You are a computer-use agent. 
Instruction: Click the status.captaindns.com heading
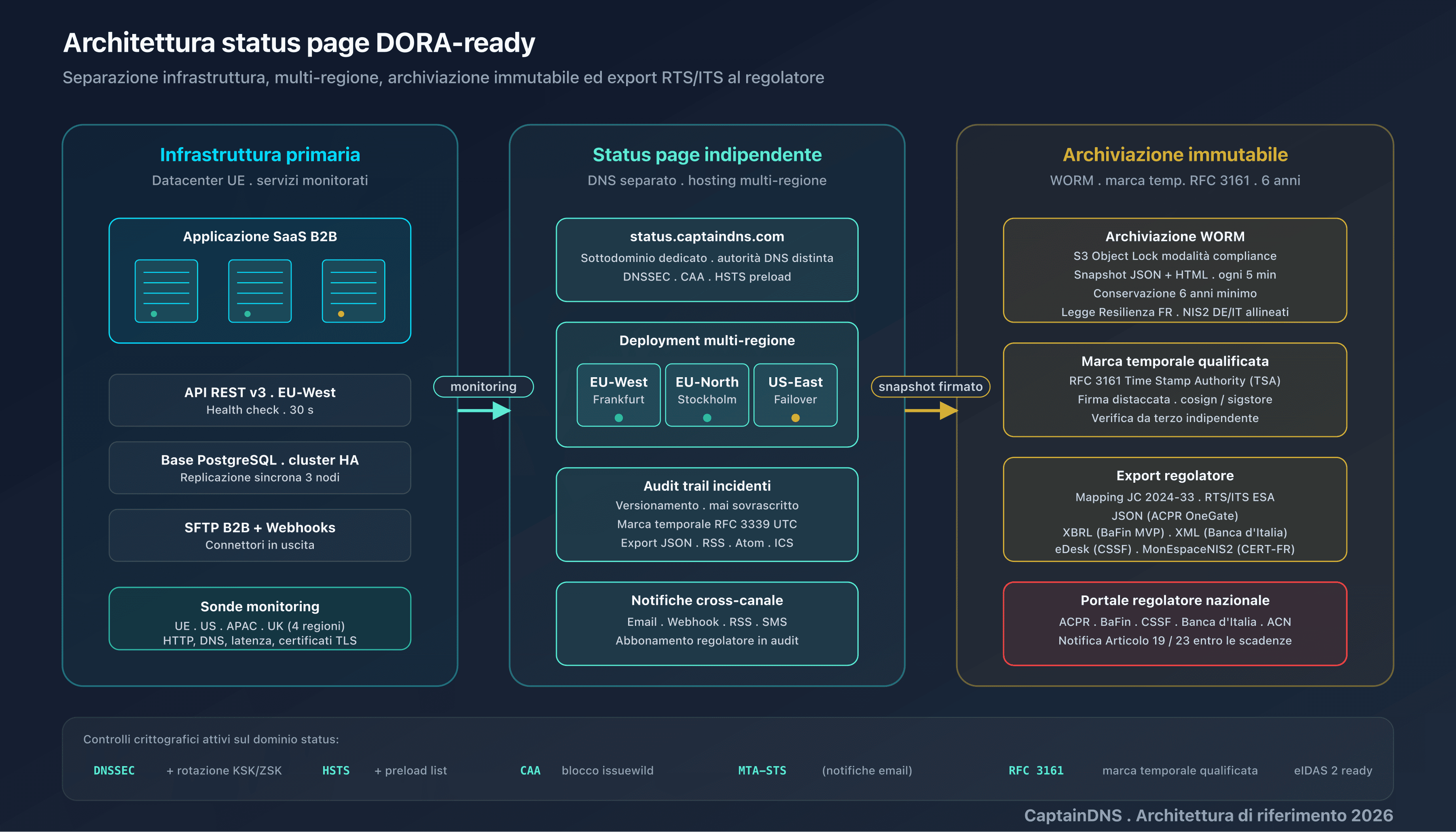(707, 236)
